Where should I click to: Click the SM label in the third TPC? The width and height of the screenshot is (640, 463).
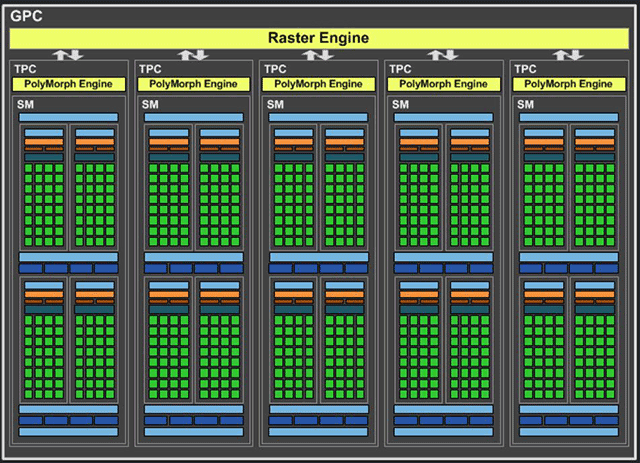click(x=275, y=105)
